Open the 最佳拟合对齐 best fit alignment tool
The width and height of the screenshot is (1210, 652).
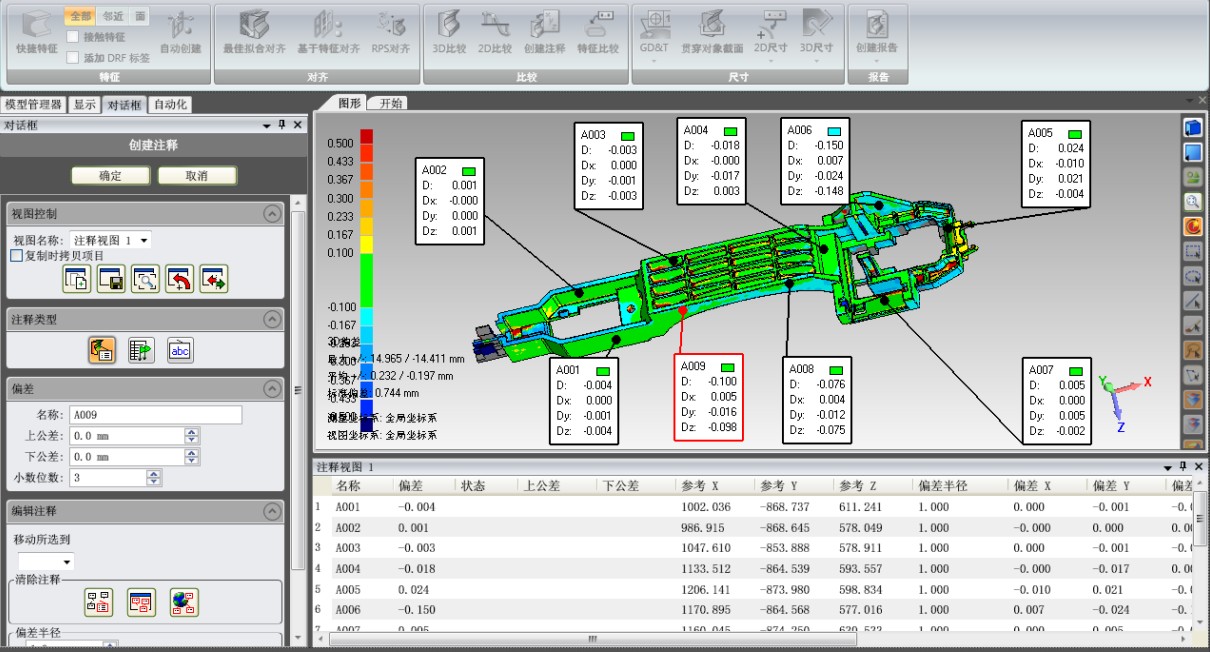[254, 31]
